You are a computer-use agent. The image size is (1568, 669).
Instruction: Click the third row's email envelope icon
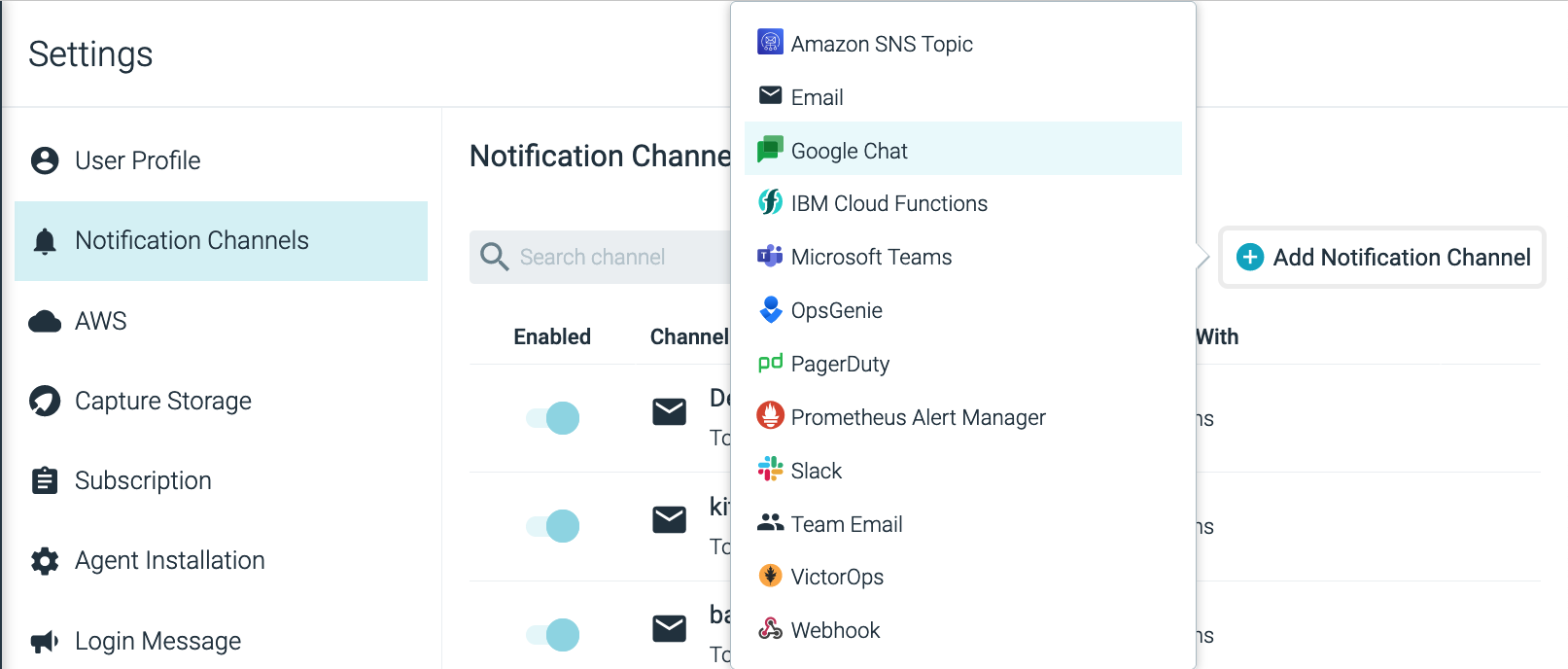(669, 629)
